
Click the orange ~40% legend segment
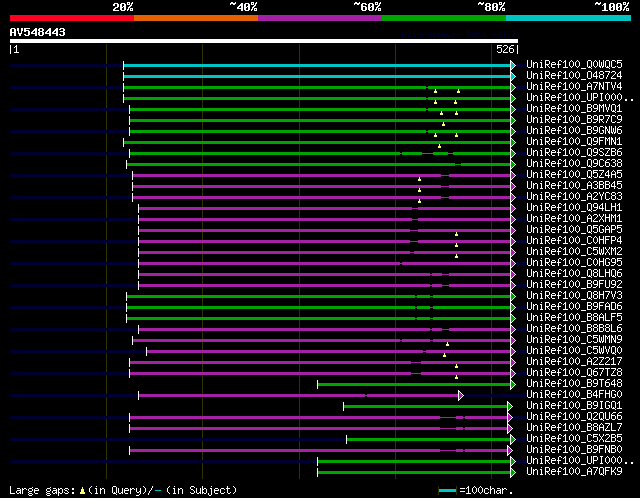[x=196, y=18]
